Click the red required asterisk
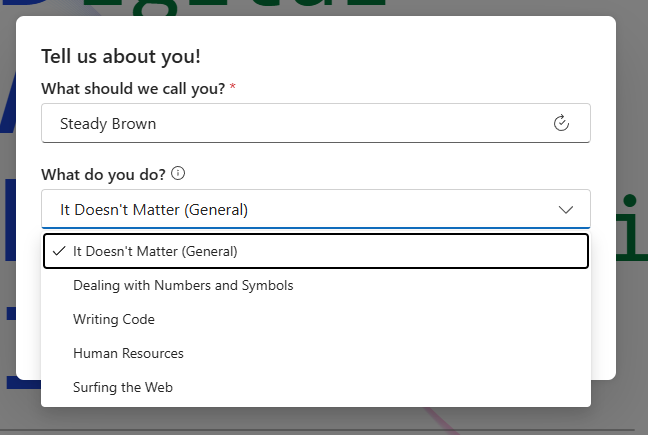 pyautogui.click(x=233, y=86)
